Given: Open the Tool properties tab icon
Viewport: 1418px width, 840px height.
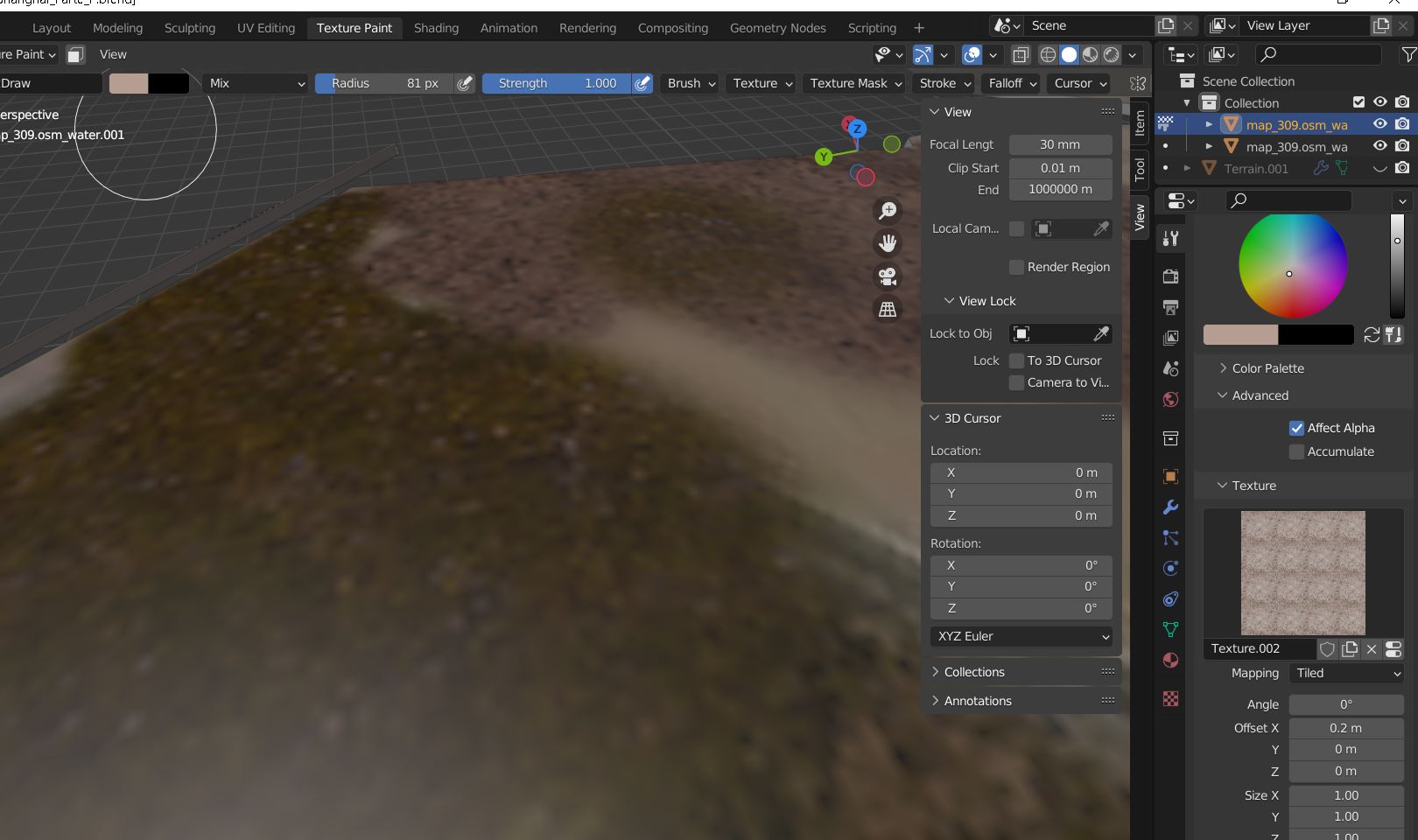Looking at the screenshot, I should (1171, 238).
